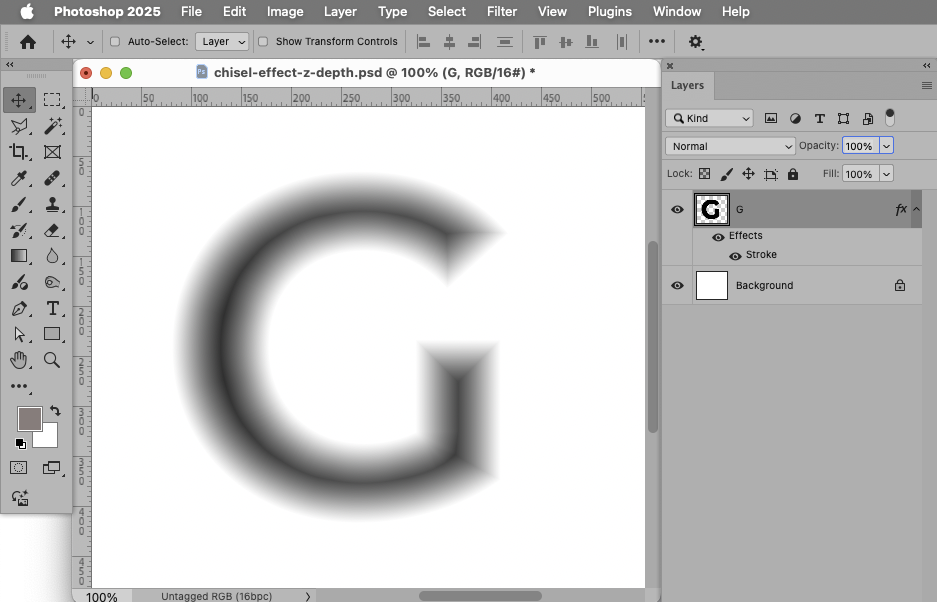
Task: Switch to the Layers panel tab
Action: point(687,85)
